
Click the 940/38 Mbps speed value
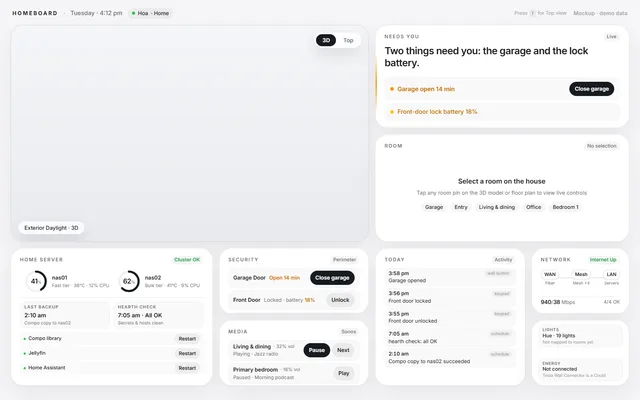pyautogui.click(x=558, y=302)
